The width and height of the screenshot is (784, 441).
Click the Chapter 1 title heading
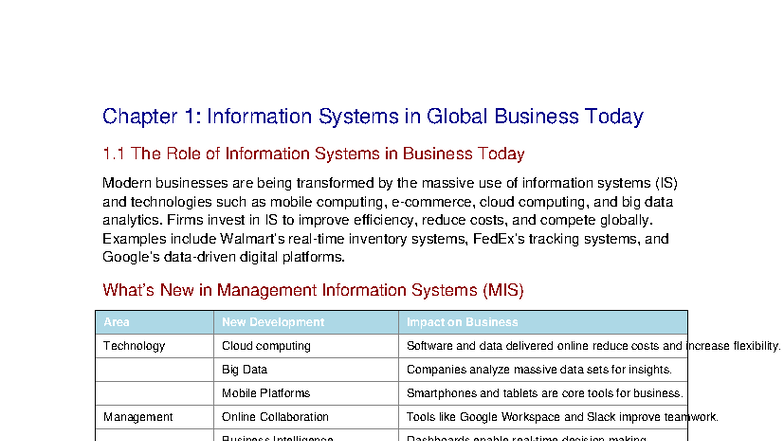click(372, 116)
